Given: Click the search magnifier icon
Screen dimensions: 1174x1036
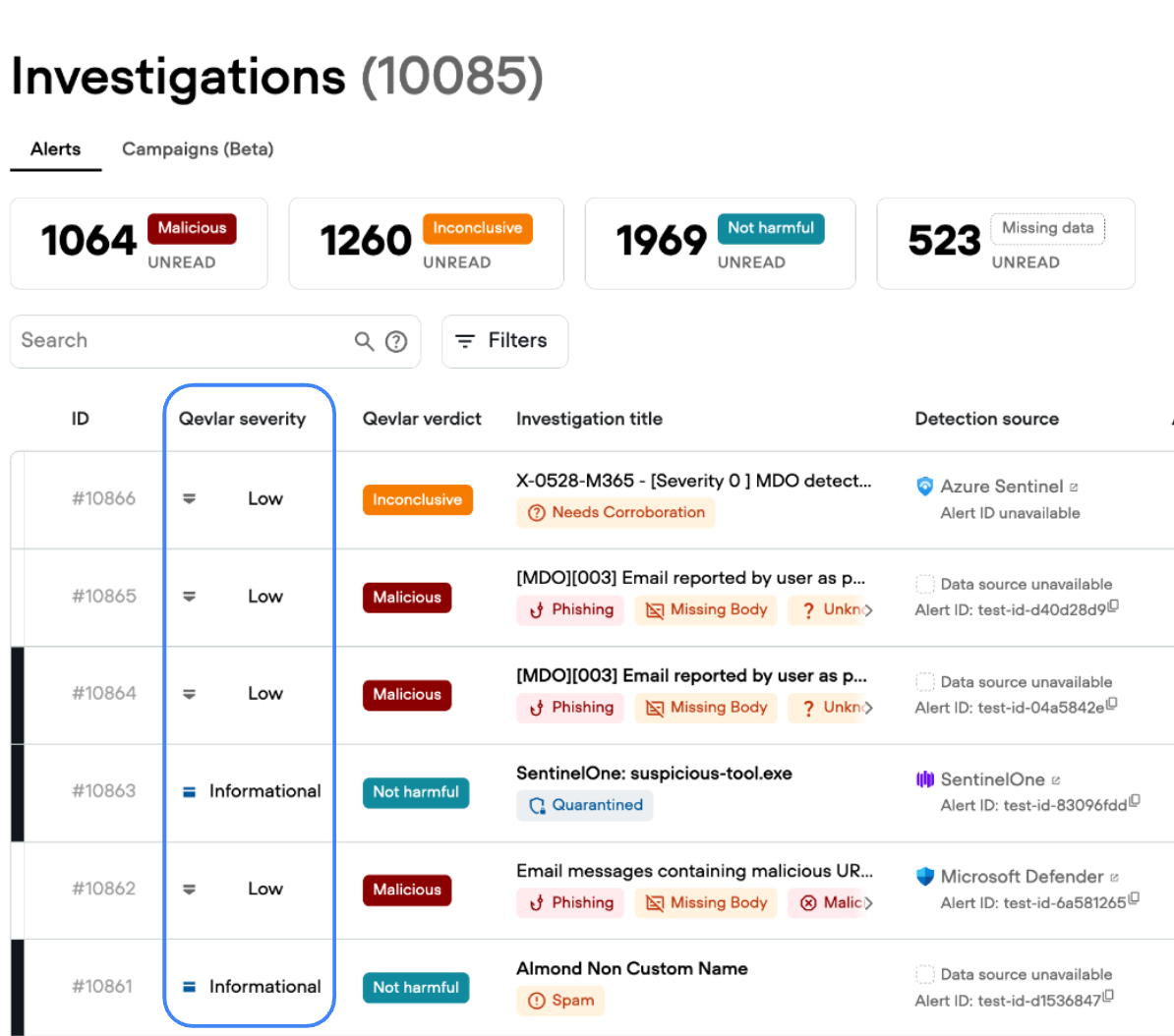Looking at the screenshot, I should pyautogui.click(x=364, y=341).
